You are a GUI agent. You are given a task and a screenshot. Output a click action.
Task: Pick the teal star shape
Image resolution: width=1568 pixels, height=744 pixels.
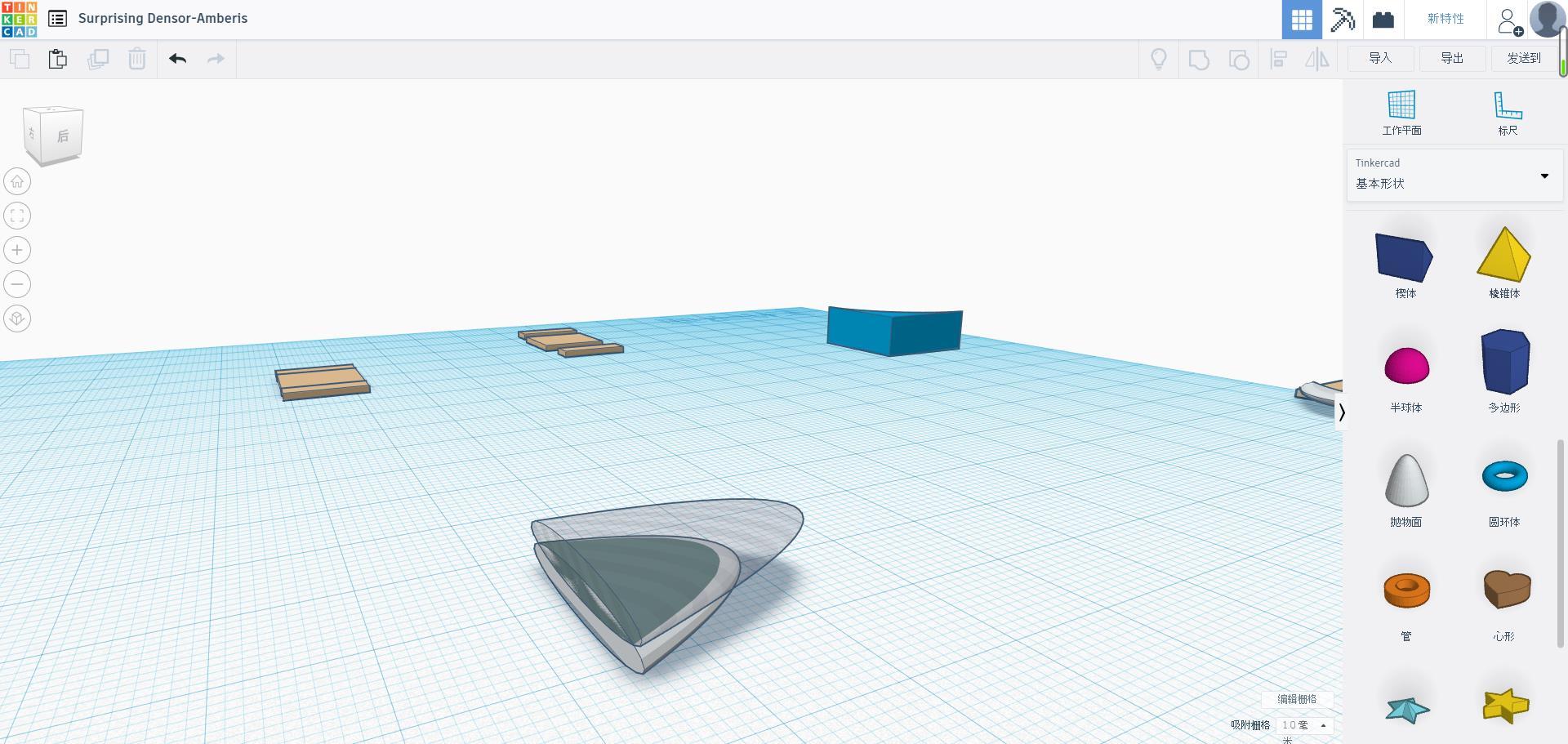pos(1407,709)
